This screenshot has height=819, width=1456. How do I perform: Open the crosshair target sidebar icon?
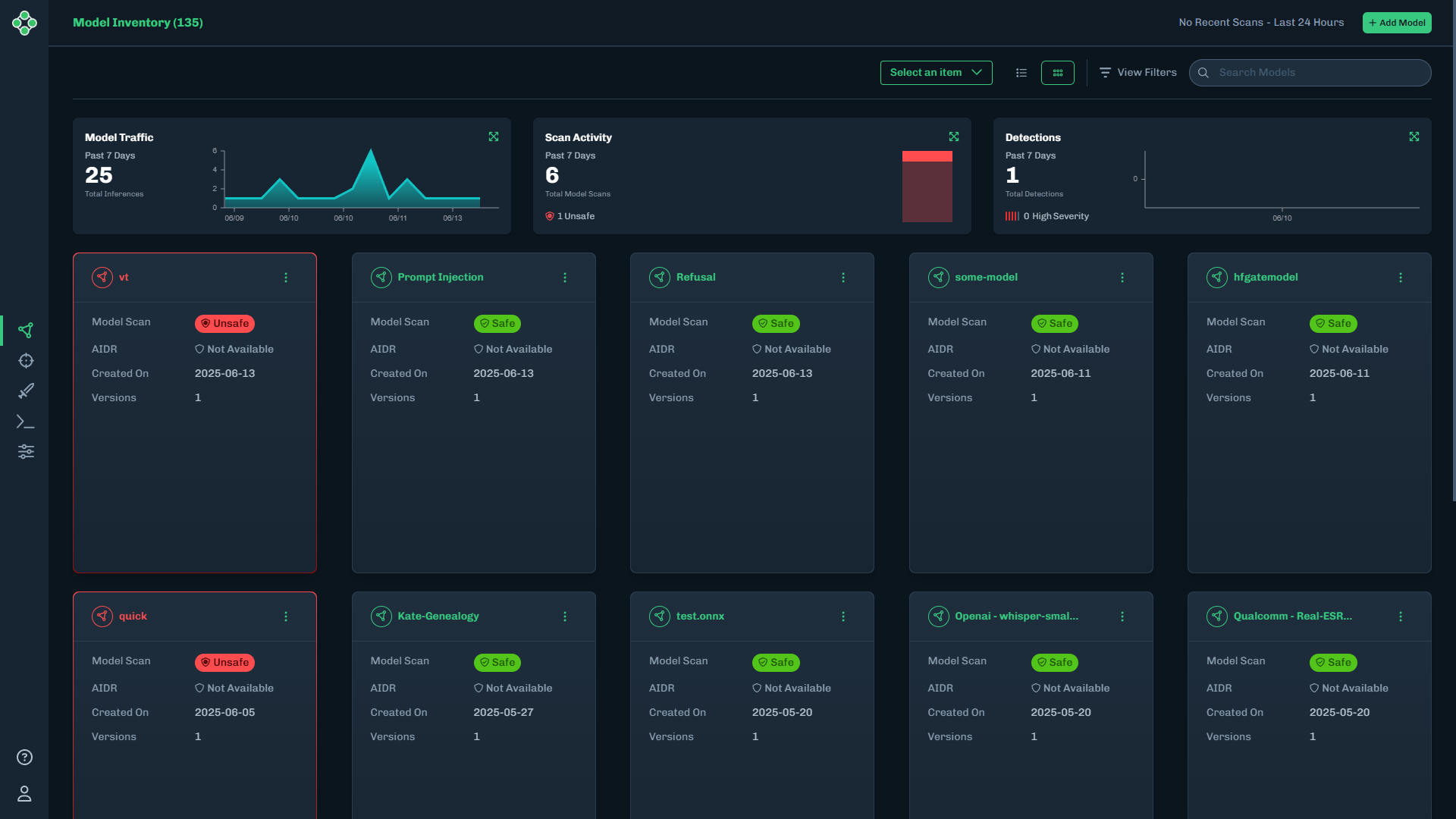[x=26, y=361]
